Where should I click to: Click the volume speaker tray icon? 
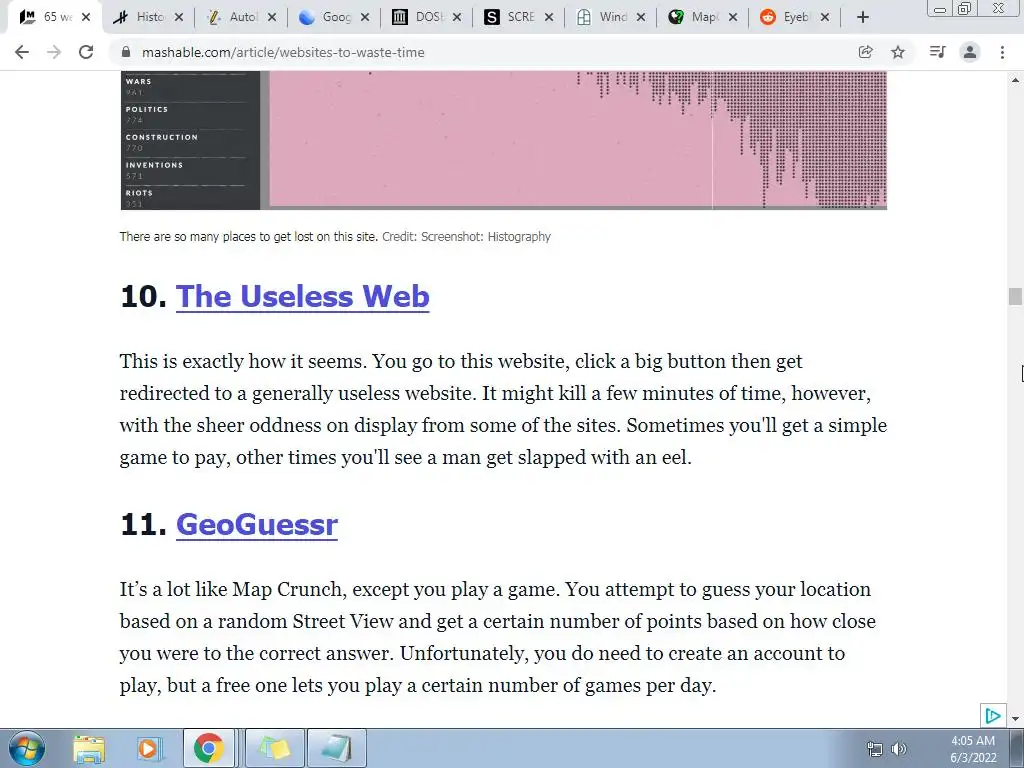pos(899,749)
